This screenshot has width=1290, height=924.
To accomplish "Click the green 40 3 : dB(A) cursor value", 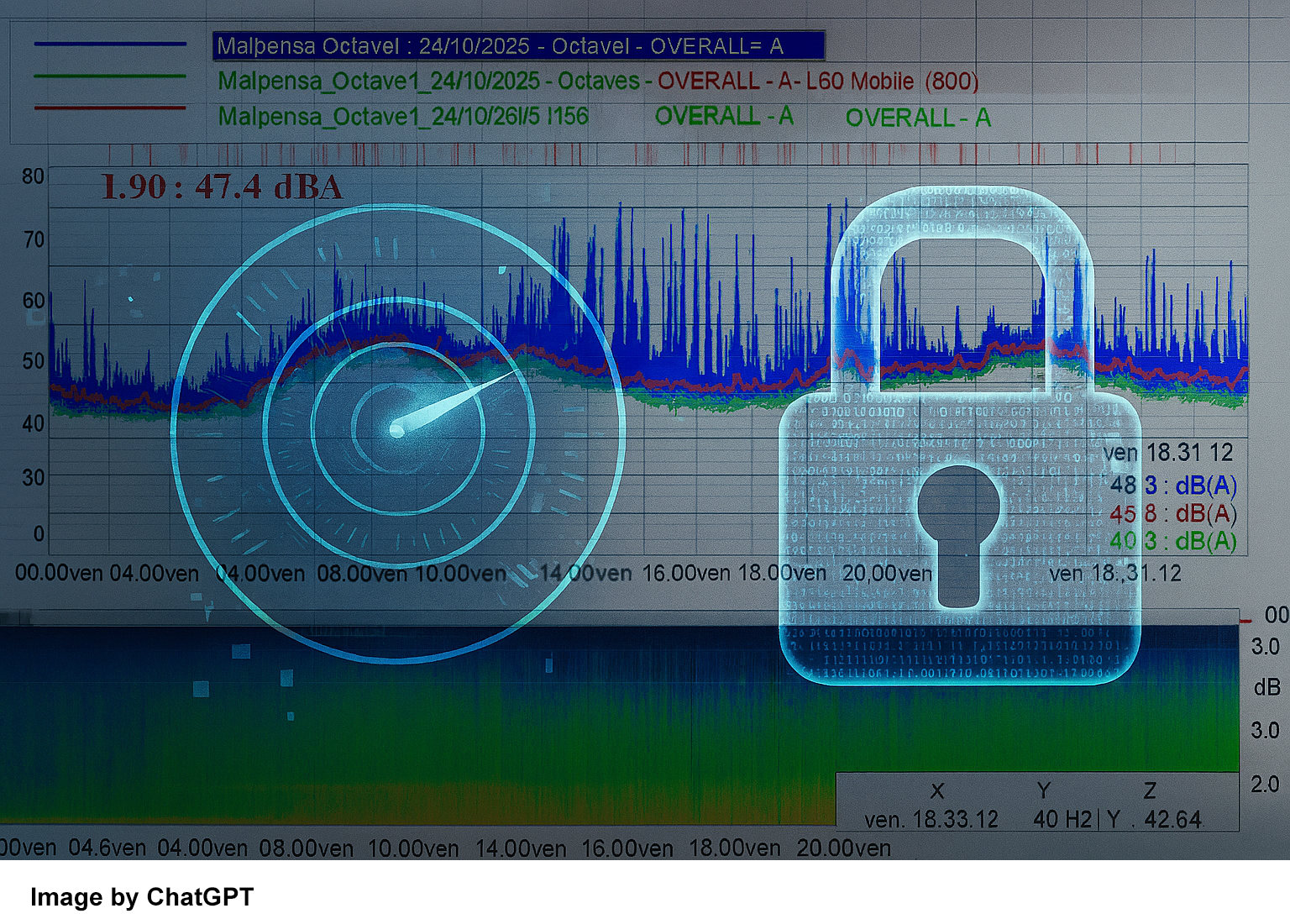I will [1172, 541].
